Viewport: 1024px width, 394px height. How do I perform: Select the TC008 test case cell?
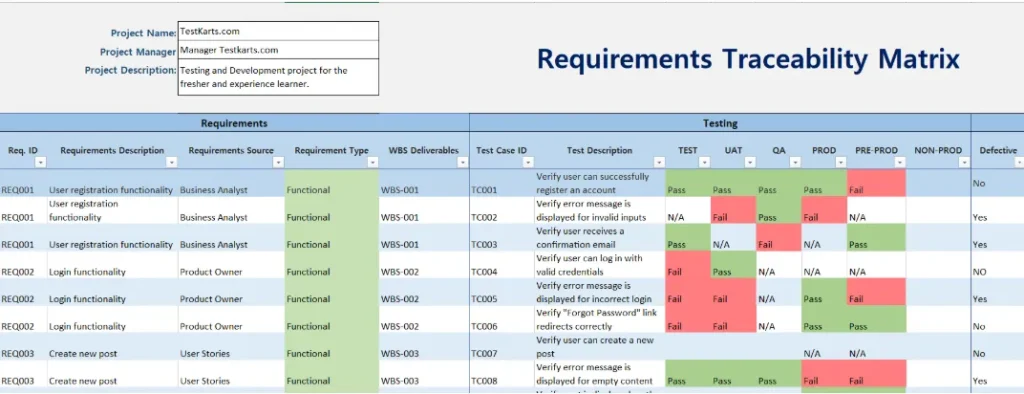click(x=502, y=374)
